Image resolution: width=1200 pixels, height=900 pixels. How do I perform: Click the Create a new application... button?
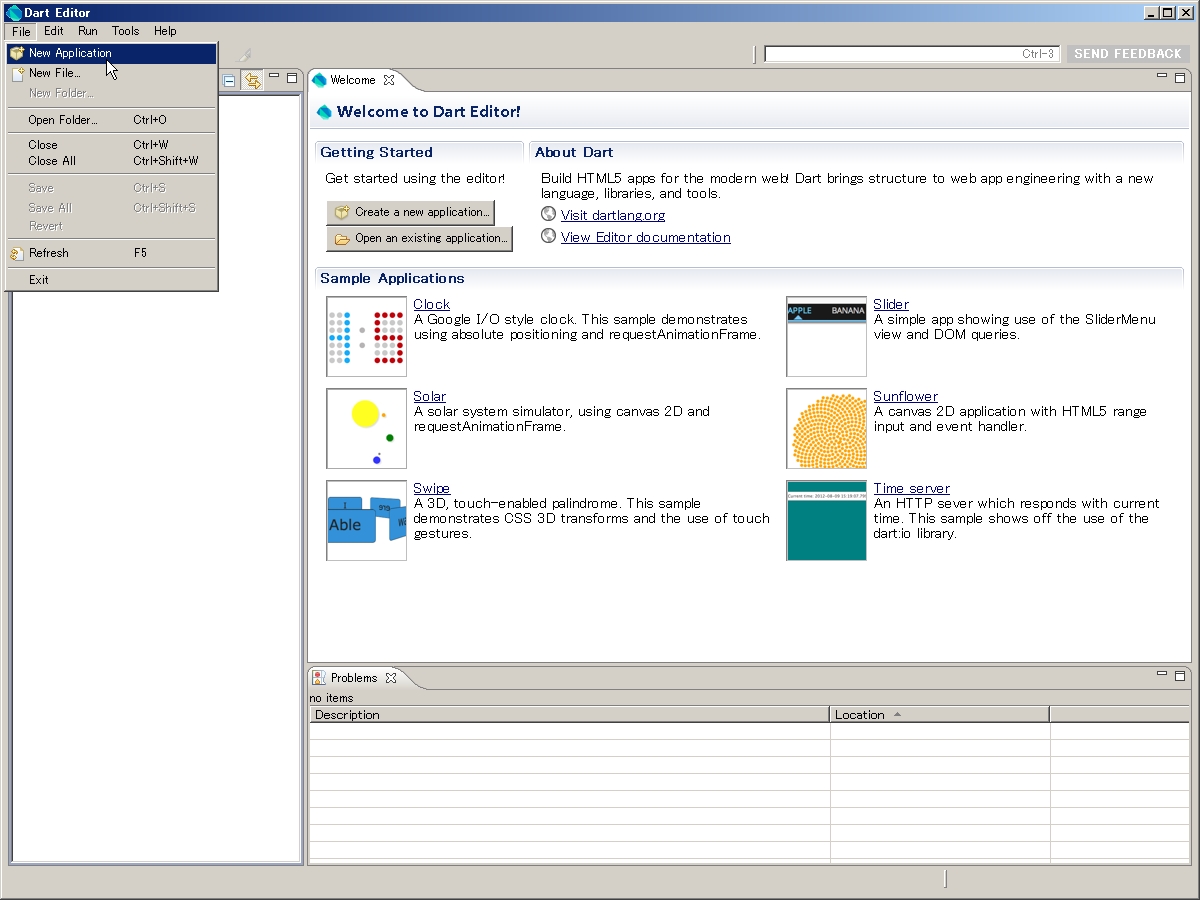tap(411, 212)
